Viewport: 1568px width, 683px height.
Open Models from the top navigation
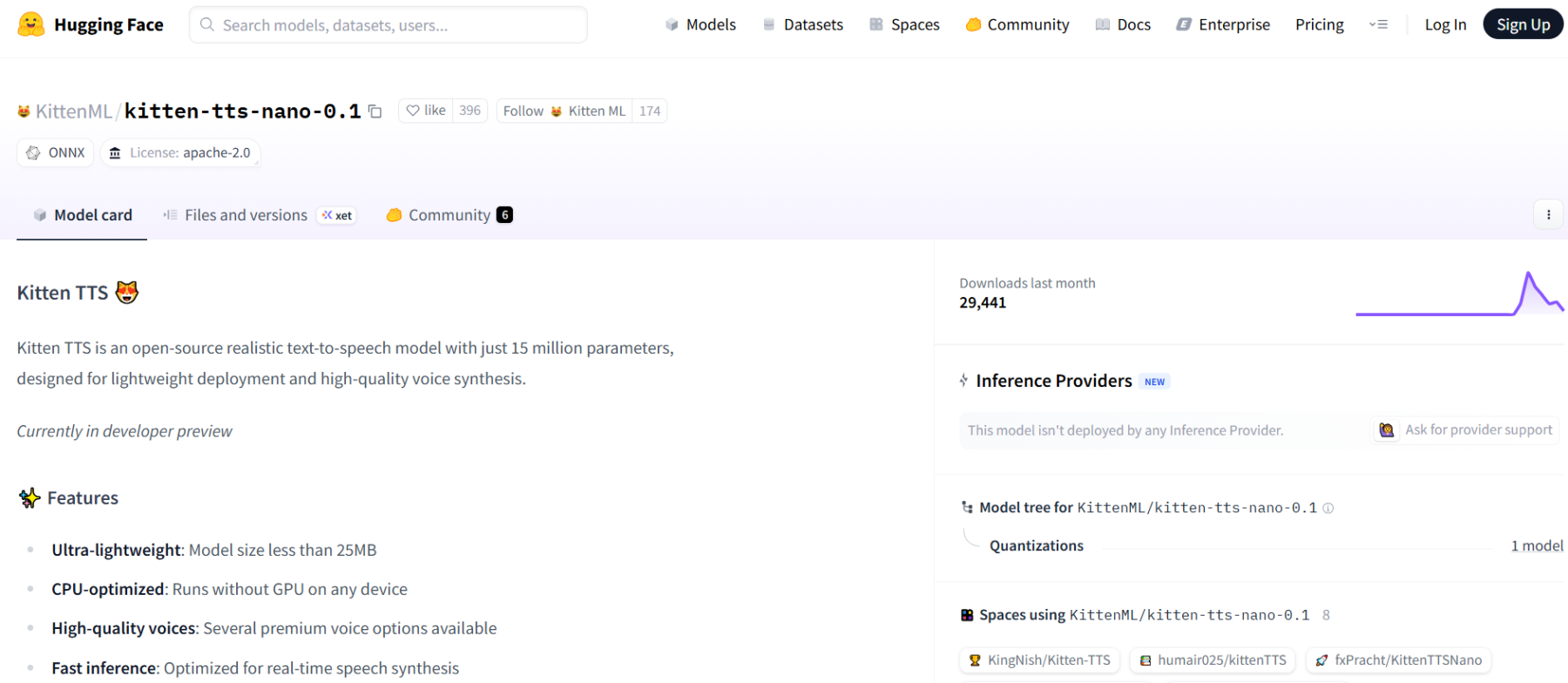[700, 24]
